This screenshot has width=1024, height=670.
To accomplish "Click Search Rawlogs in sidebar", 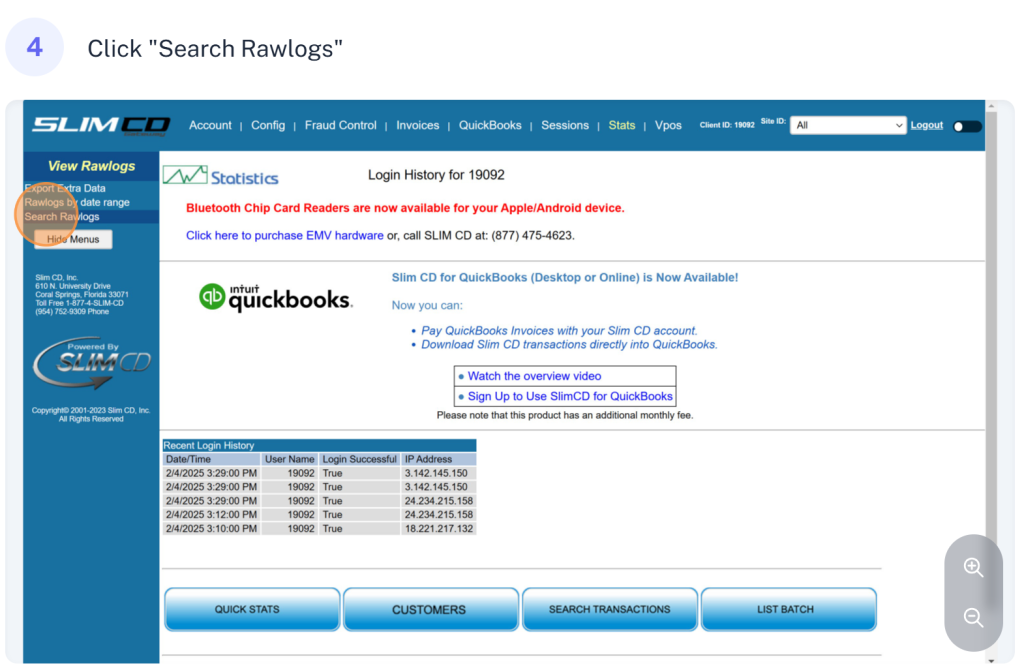I will (62, 217).
